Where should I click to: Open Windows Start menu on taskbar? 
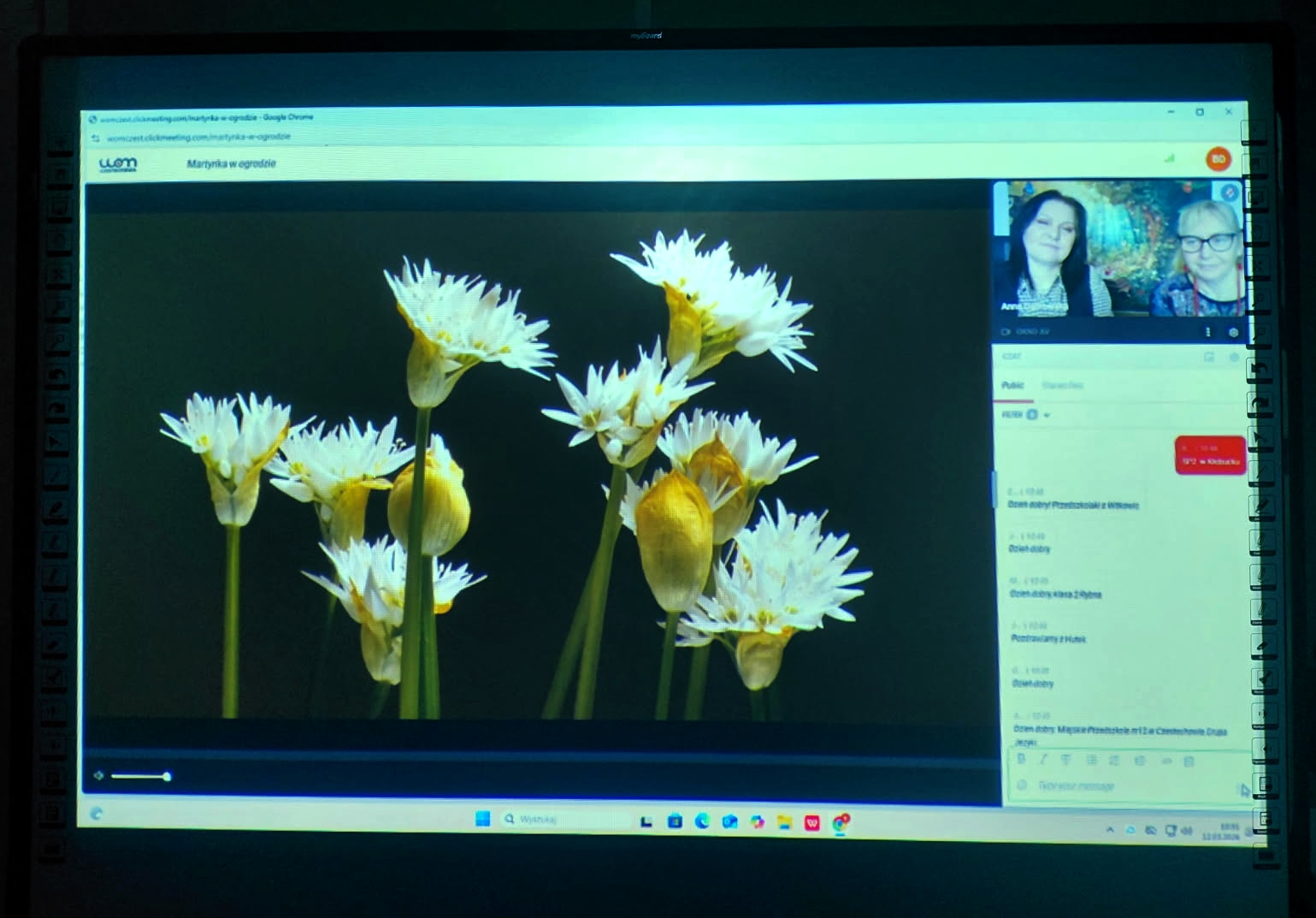(x=482, y=820)
